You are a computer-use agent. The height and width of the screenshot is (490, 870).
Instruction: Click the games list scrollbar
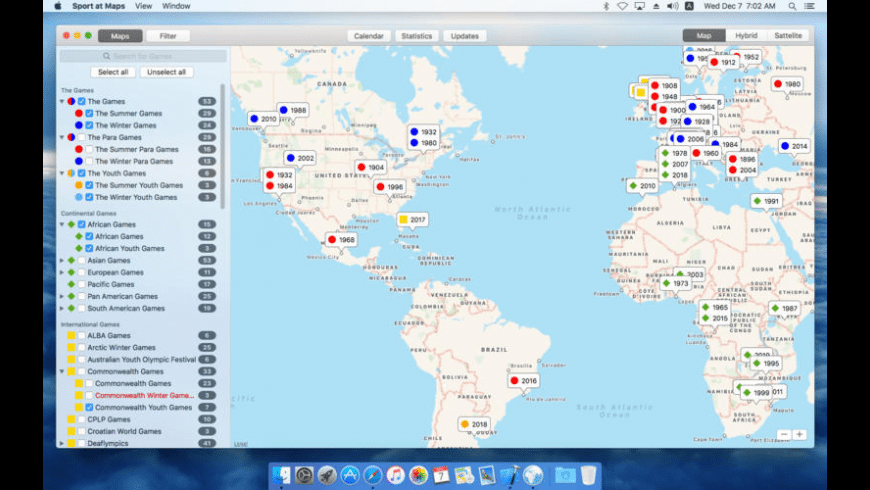[x=223, y=147]
